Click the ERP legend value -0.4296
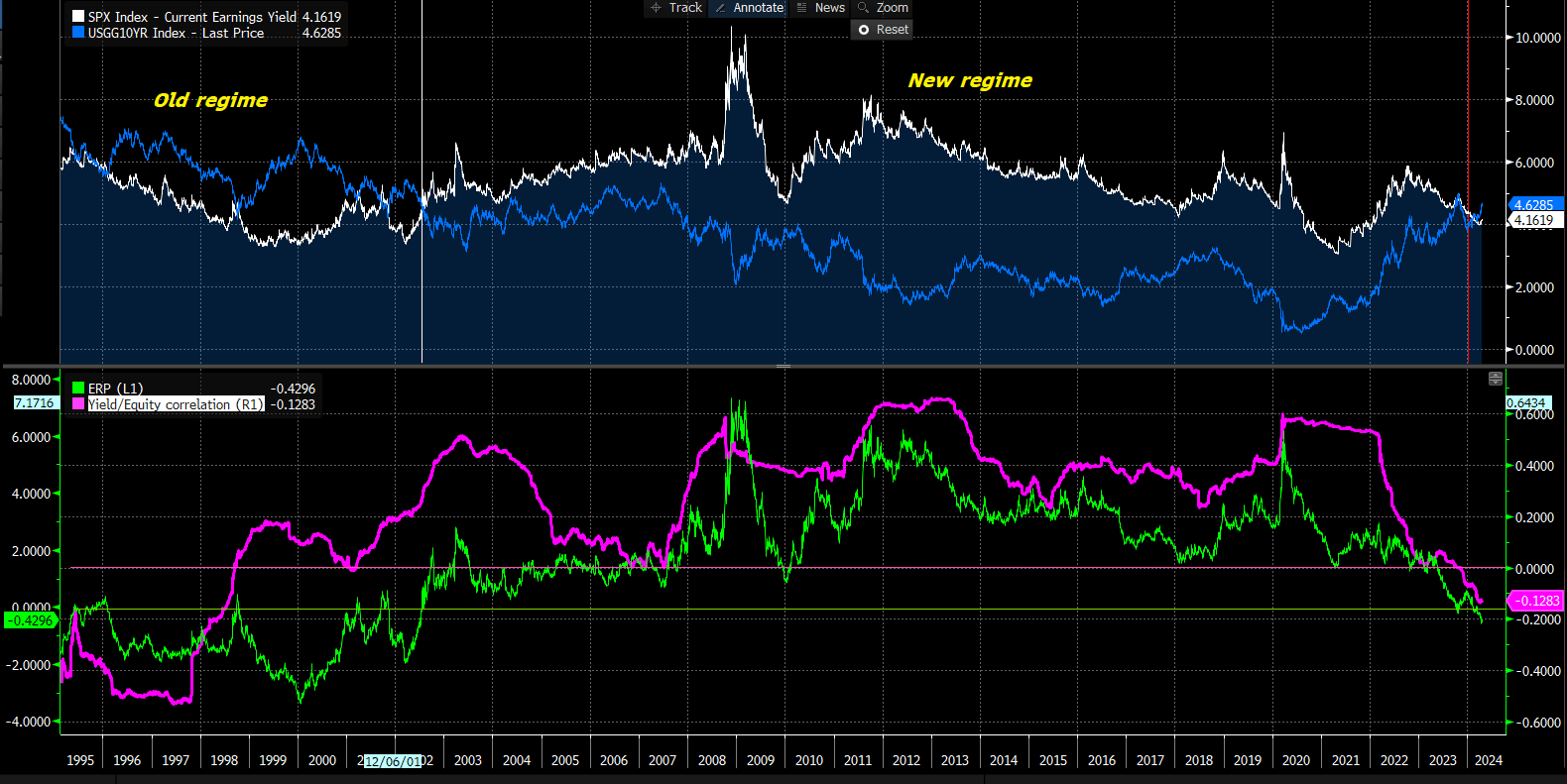Viewport: 1567px width, 784px height. point(293,389)
